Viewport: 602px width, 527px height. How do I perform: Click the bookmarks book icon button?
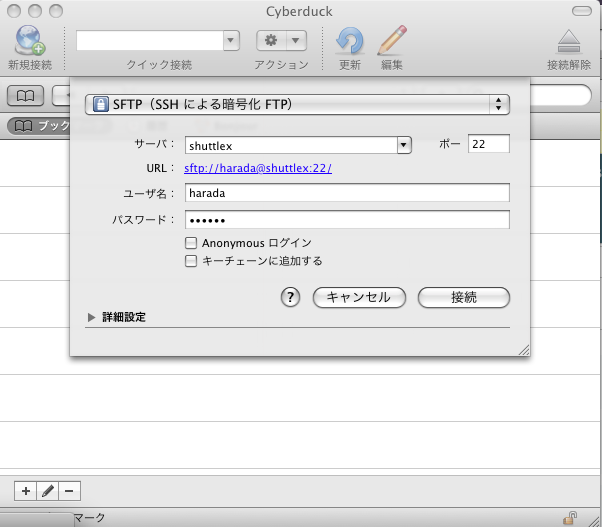[25, 96]
